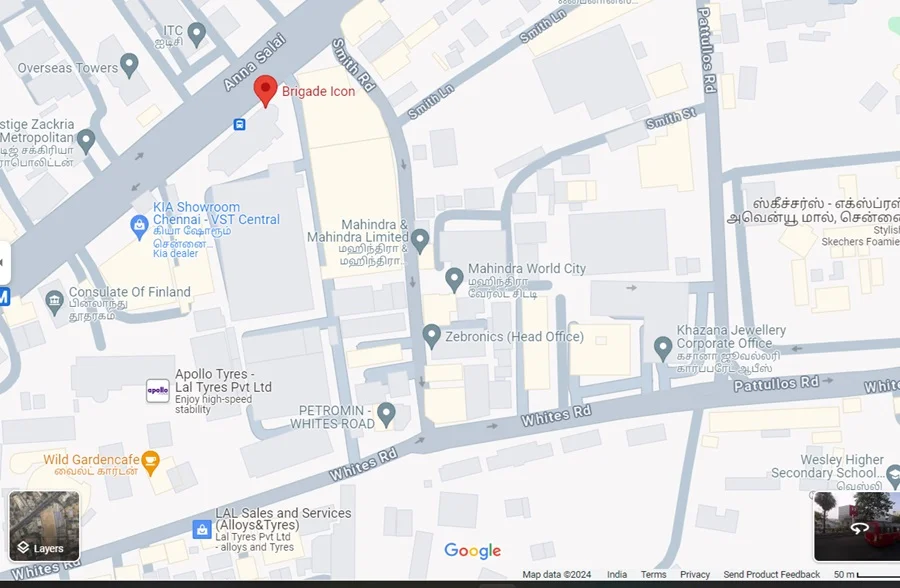Image resolution: width=900 pixels, height=588 pixels.
Task: Select the Zebronics (Head Office) text label
Action: coord(514,336)
